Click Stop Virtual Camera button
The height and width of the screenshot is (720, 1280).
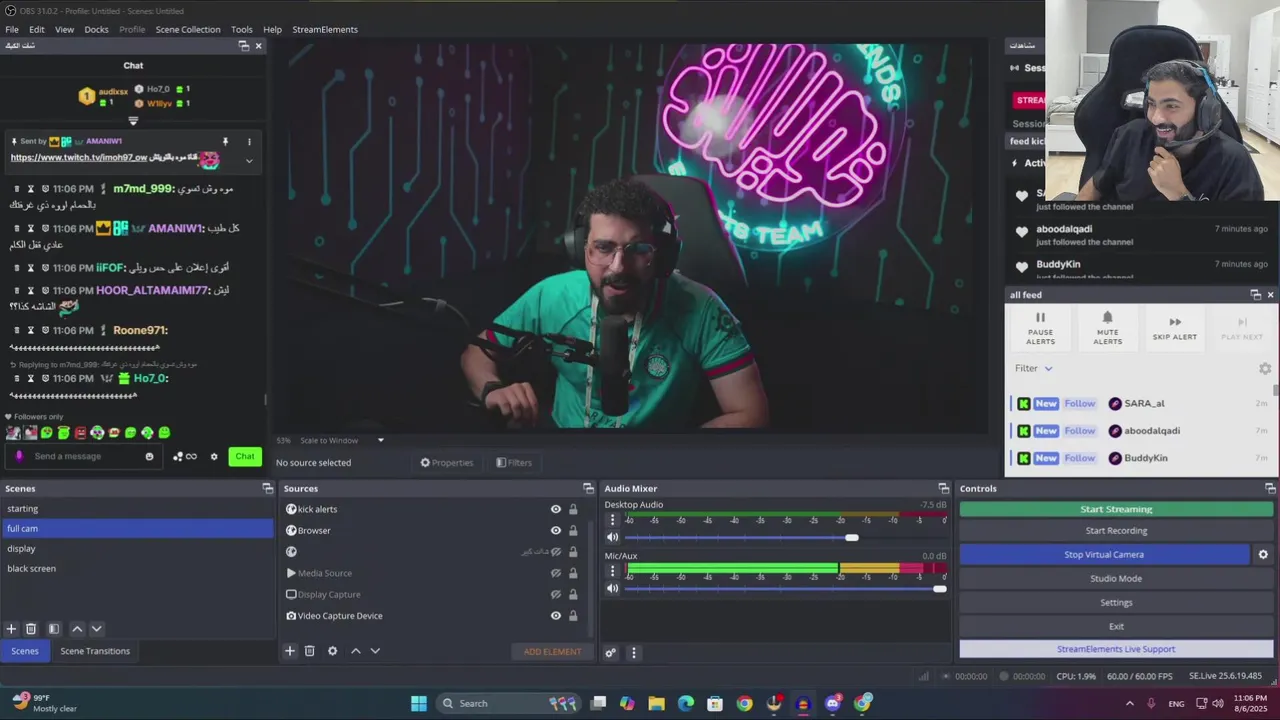(1104, 555)
